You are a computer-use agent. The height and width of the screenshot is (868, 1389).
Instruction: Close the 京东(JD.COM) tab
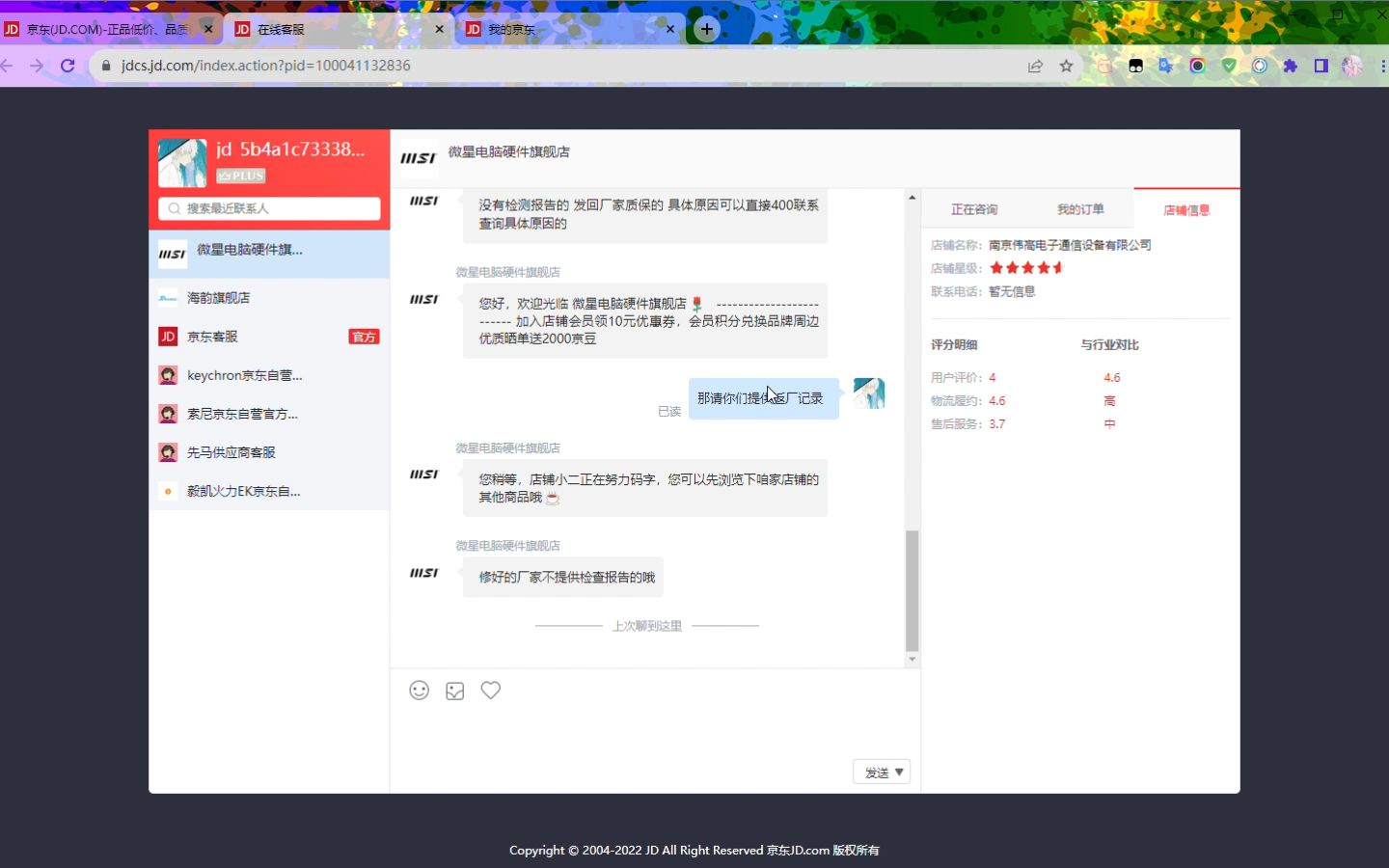coord(207,29)
